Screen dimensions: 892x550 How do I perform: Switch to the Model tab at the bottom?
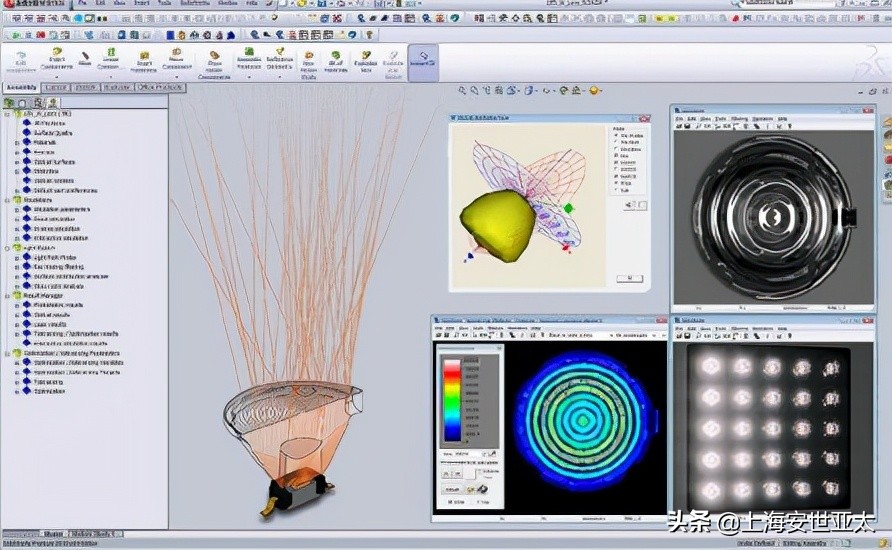53,534
